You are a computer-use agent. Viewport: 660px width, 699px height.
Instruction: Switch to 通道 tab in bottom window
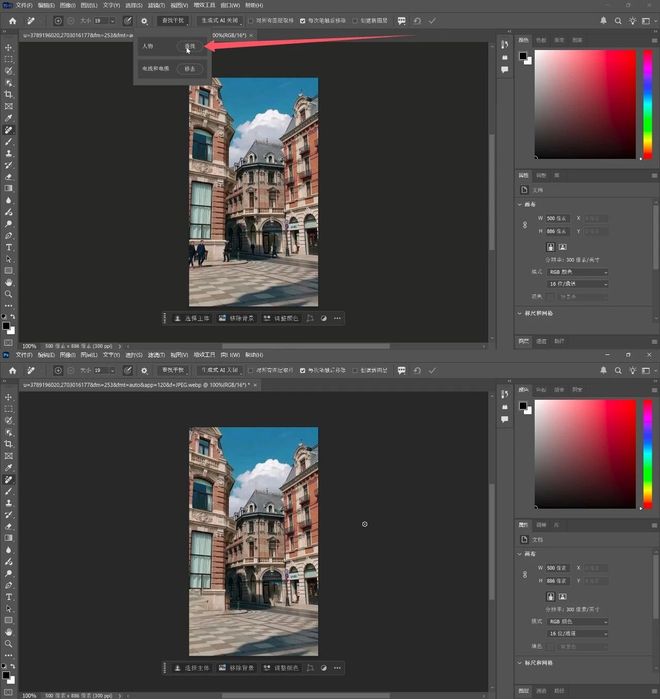click(x=541, y=691)
